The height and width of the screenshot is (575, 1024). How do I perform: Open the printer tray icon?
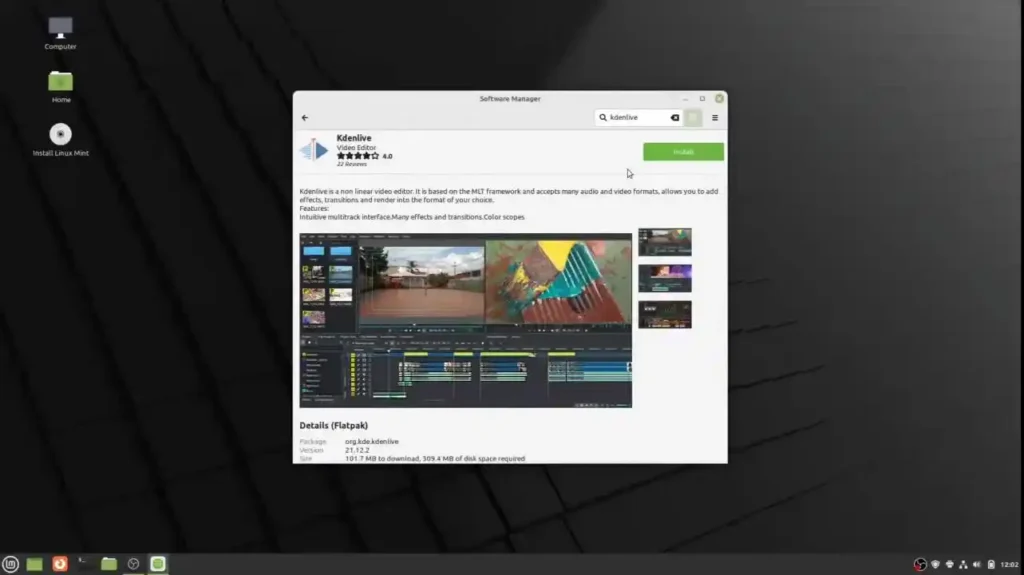point(950,565)
